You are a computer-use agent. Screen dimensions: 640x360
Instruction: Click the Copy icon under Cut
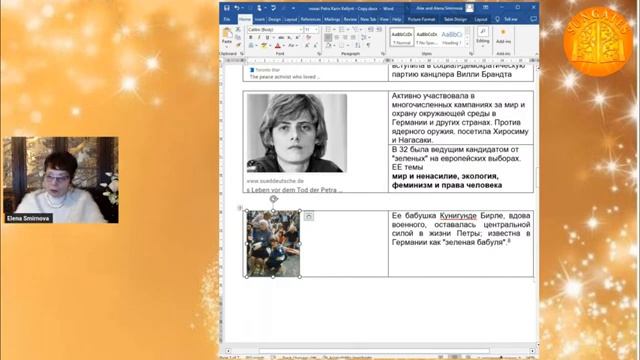point(238,37)
